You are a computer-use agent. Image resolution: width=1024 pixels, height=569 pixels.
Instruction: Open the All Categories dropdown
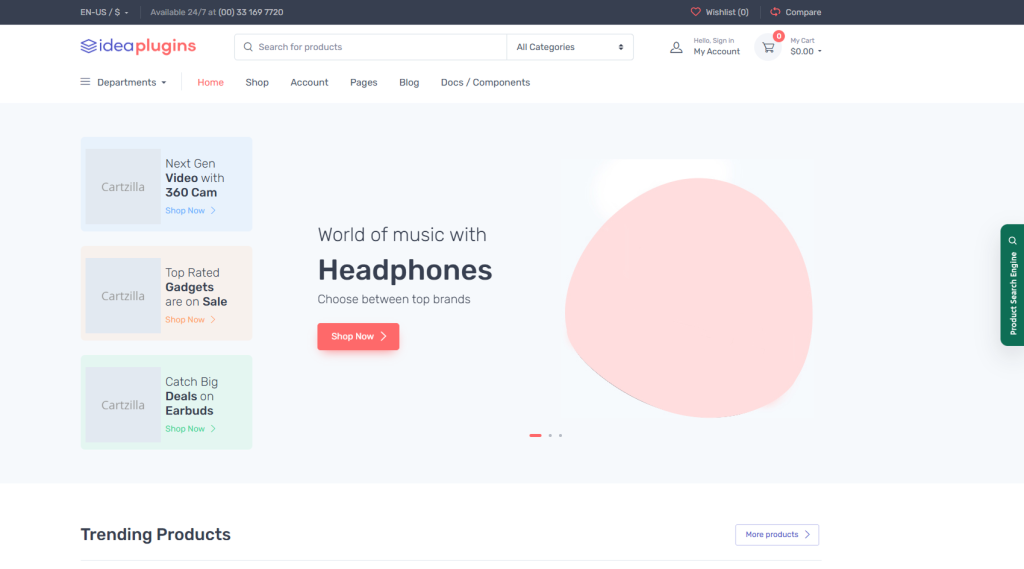569,47
